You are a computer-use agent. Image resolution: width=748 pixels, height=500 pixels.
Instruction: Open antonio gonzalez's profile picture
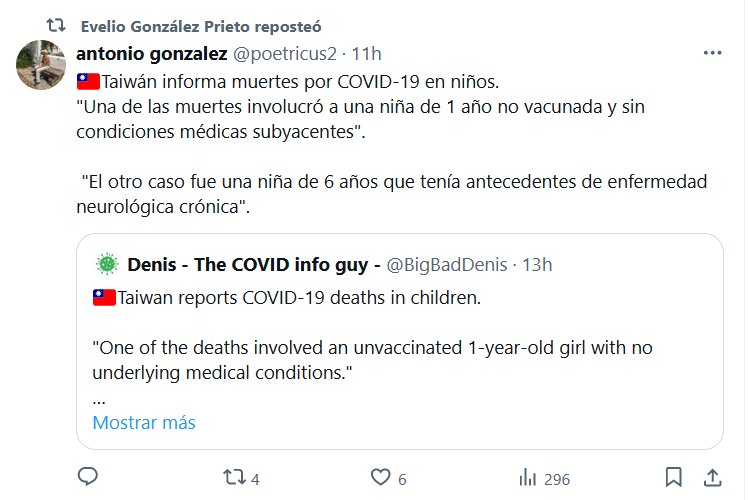(x=42, y=67)
